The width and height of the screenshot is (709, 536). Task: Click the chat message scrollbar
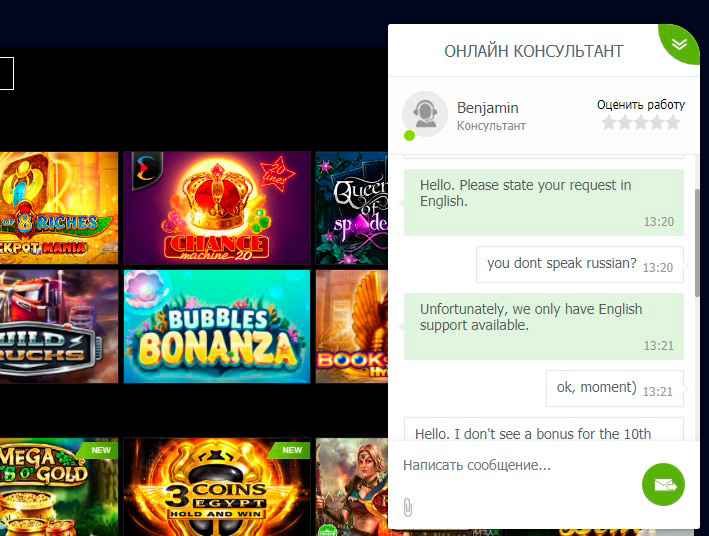pyautogui.click(x=696, y=240)
